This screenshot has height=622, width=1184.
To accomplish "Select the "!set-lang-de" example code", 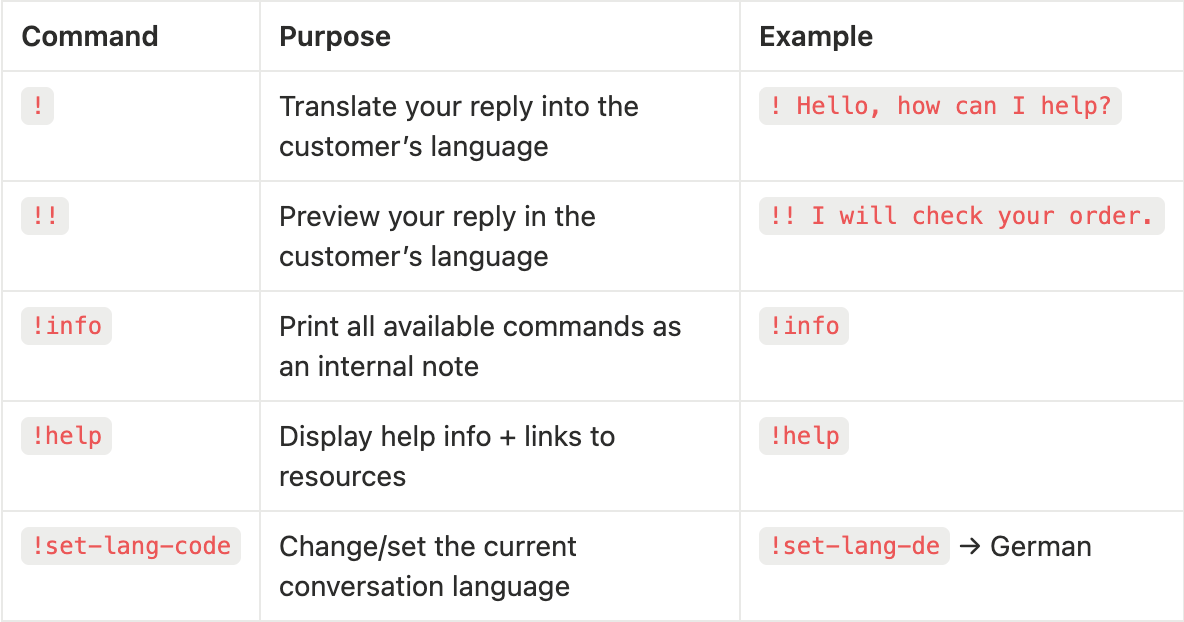I will (854, 546).
